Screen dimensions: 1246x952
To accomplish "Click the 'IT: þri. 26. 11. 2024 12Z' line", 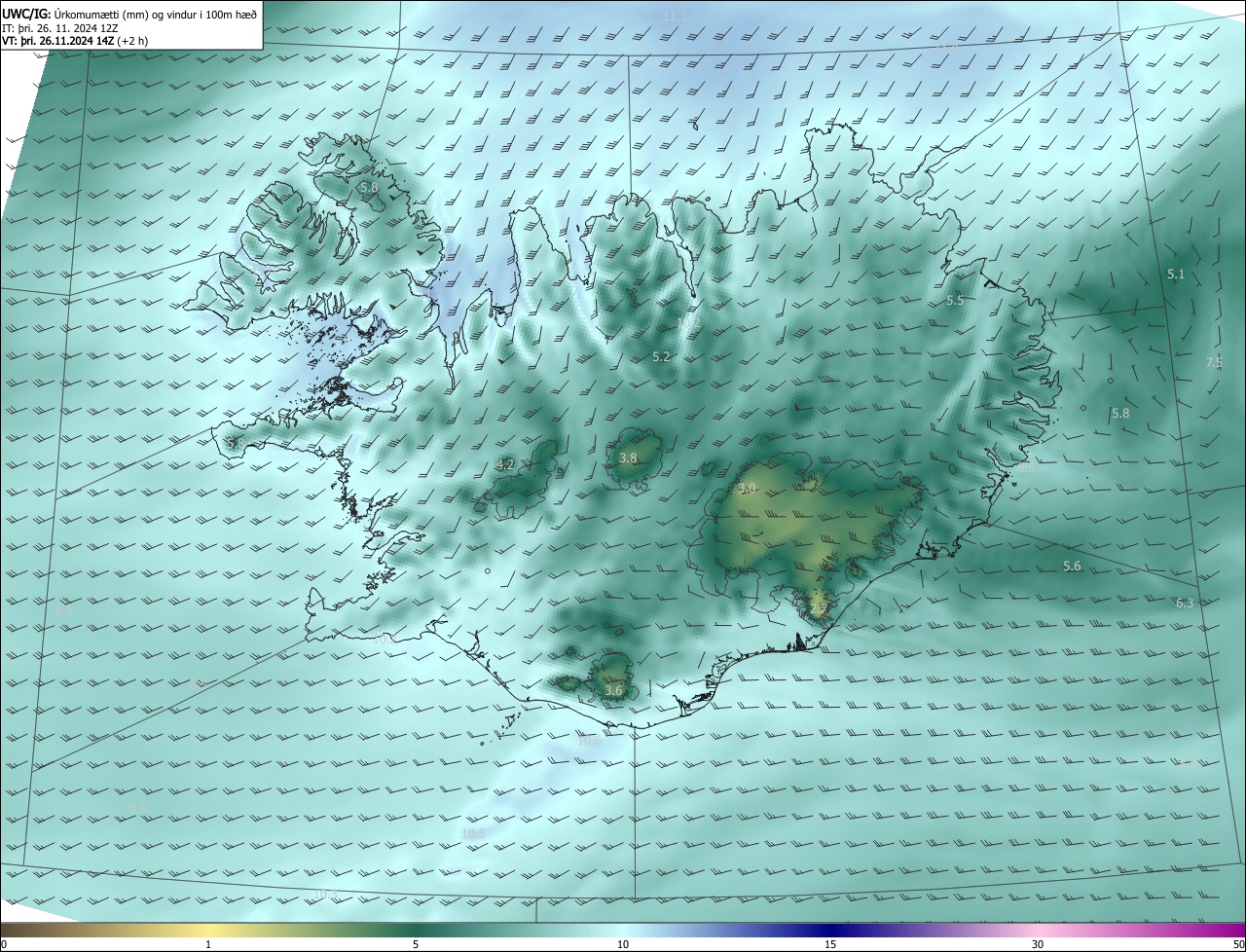I will coord(60,28).
